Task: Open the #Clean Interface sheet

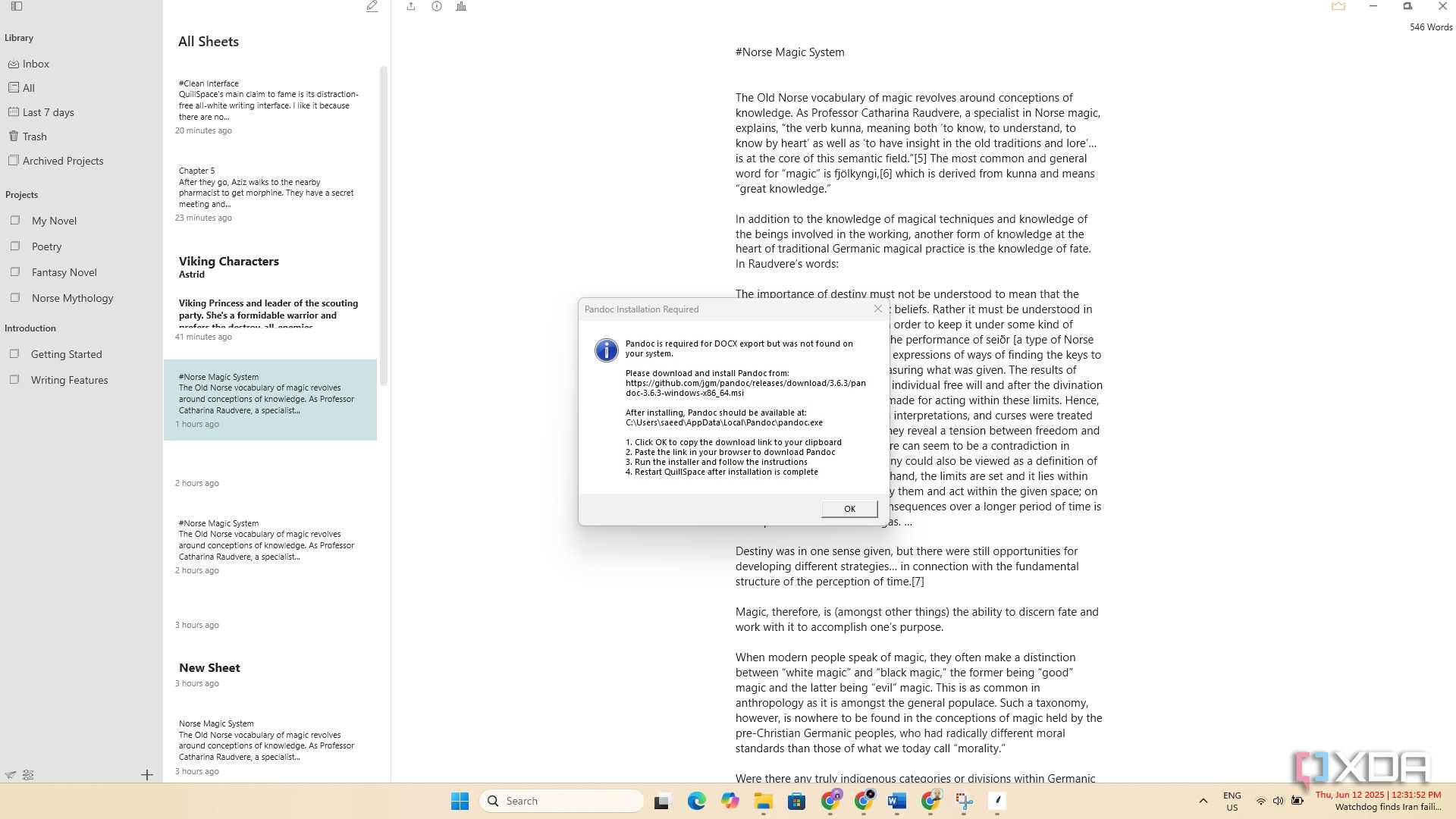Action: tap(270, 106)
